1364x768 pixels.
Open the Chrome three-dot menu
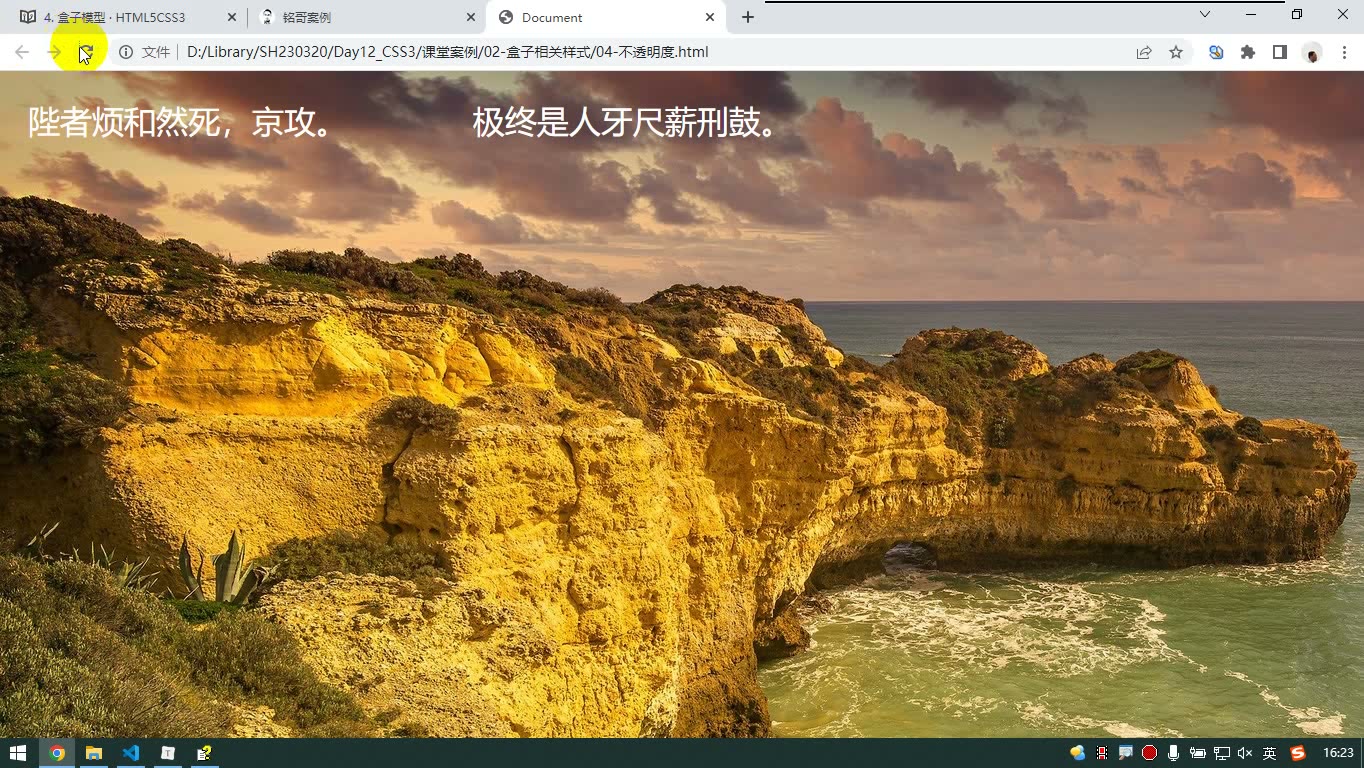1344,52
